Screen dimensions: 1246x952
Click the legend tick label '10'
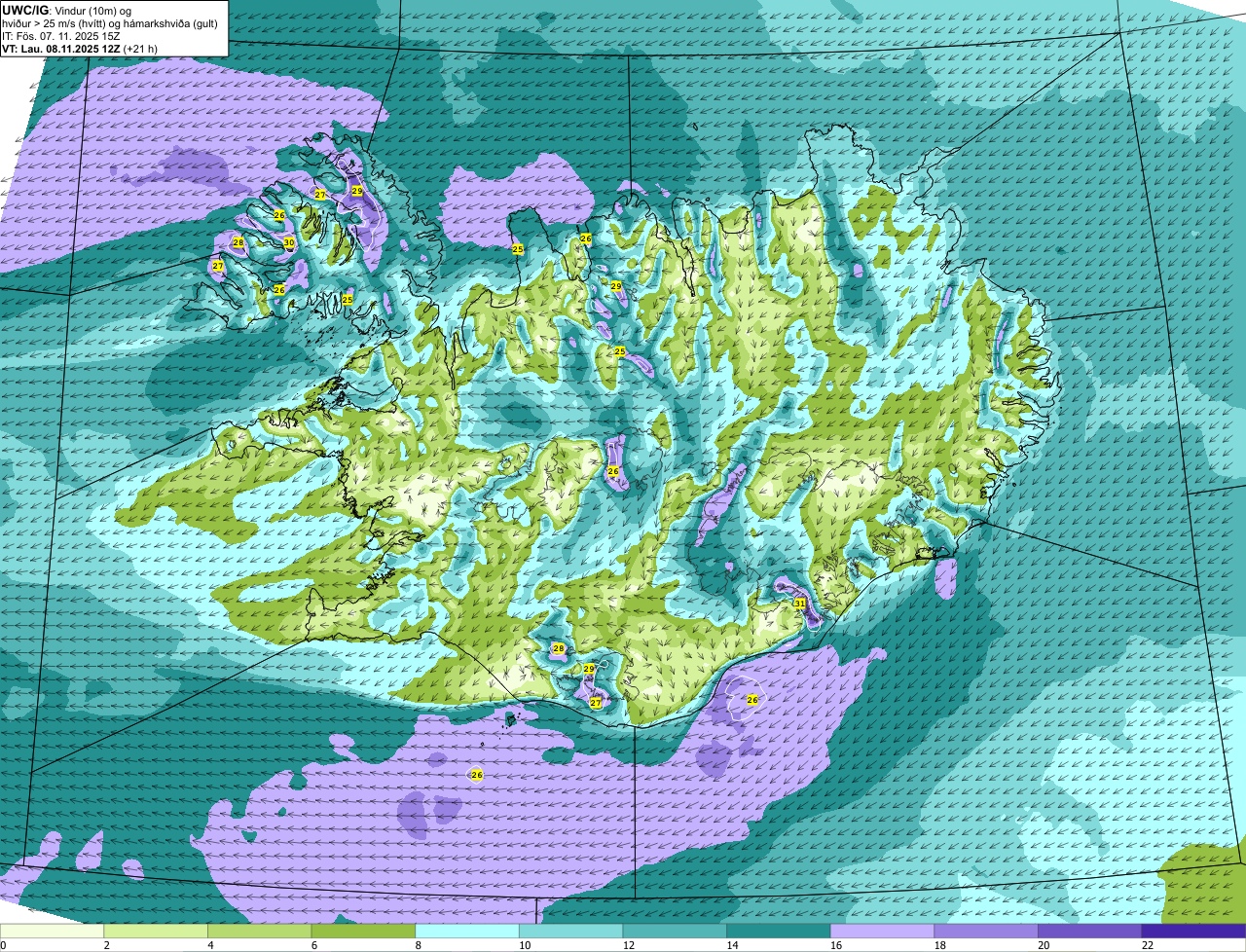point(524,945)
